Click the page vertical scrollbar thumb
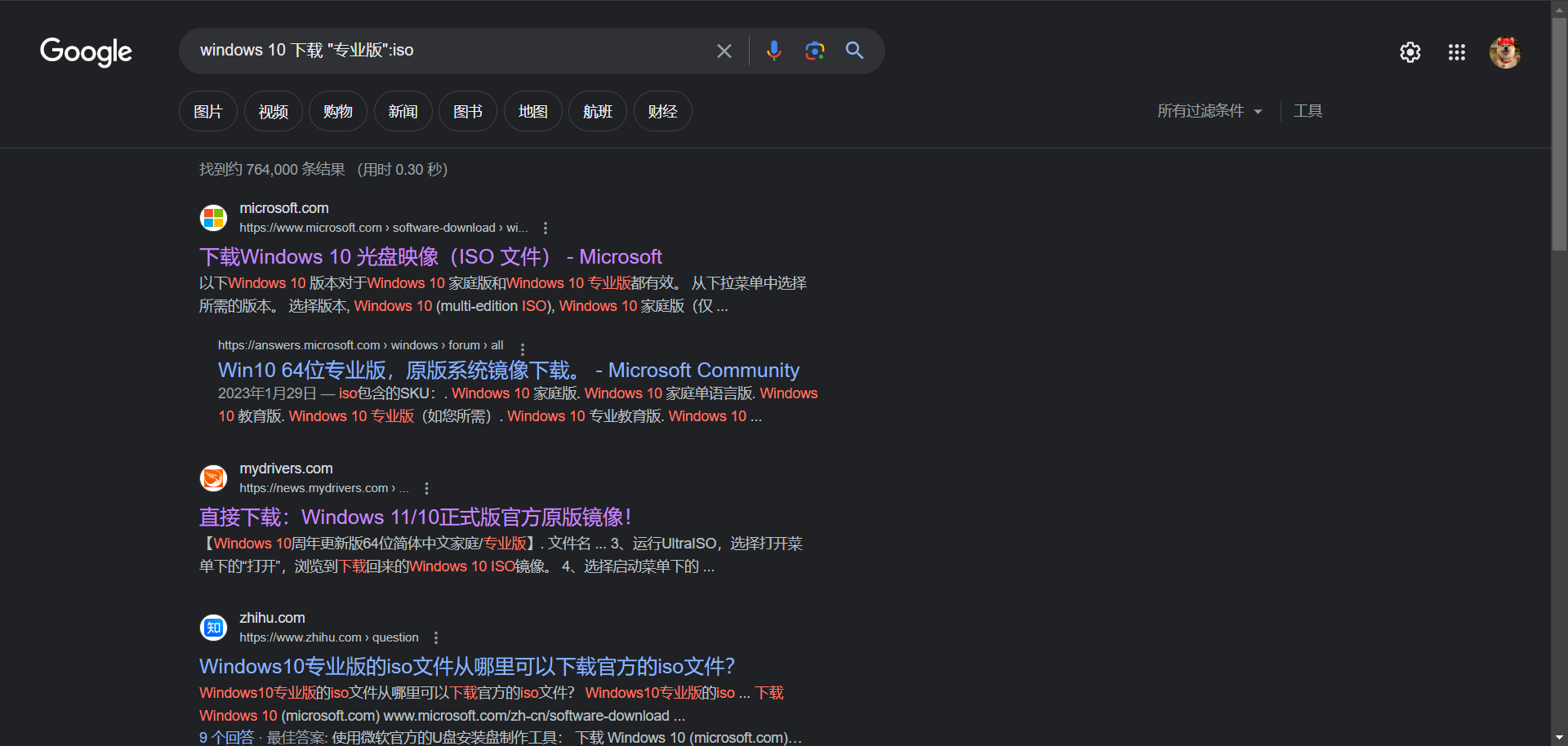Viewport: 1568px width, 746px height. click(1559, 134)
